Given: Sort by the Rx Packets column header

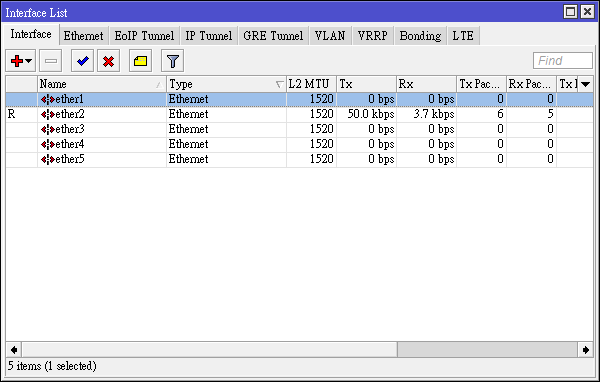Looking at the screenshot, I should coord(531,84).
